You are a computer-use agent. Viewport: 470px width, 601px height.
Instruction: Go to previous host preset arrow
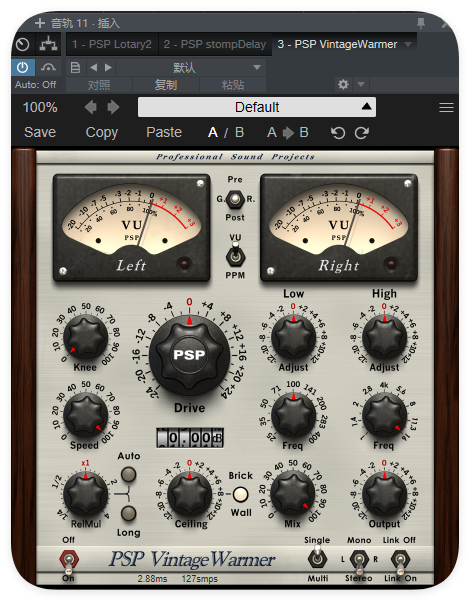[93, 68]
